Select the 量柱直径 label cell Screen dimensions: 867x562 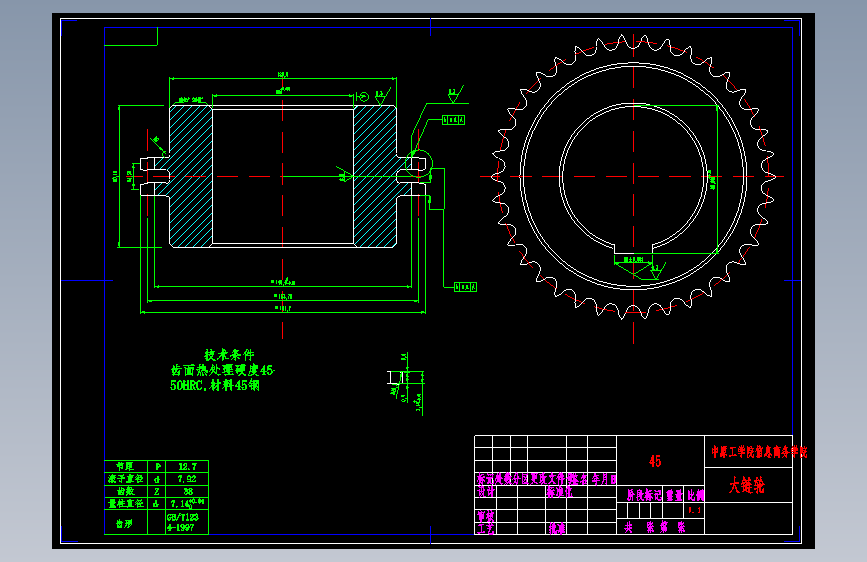126,503
